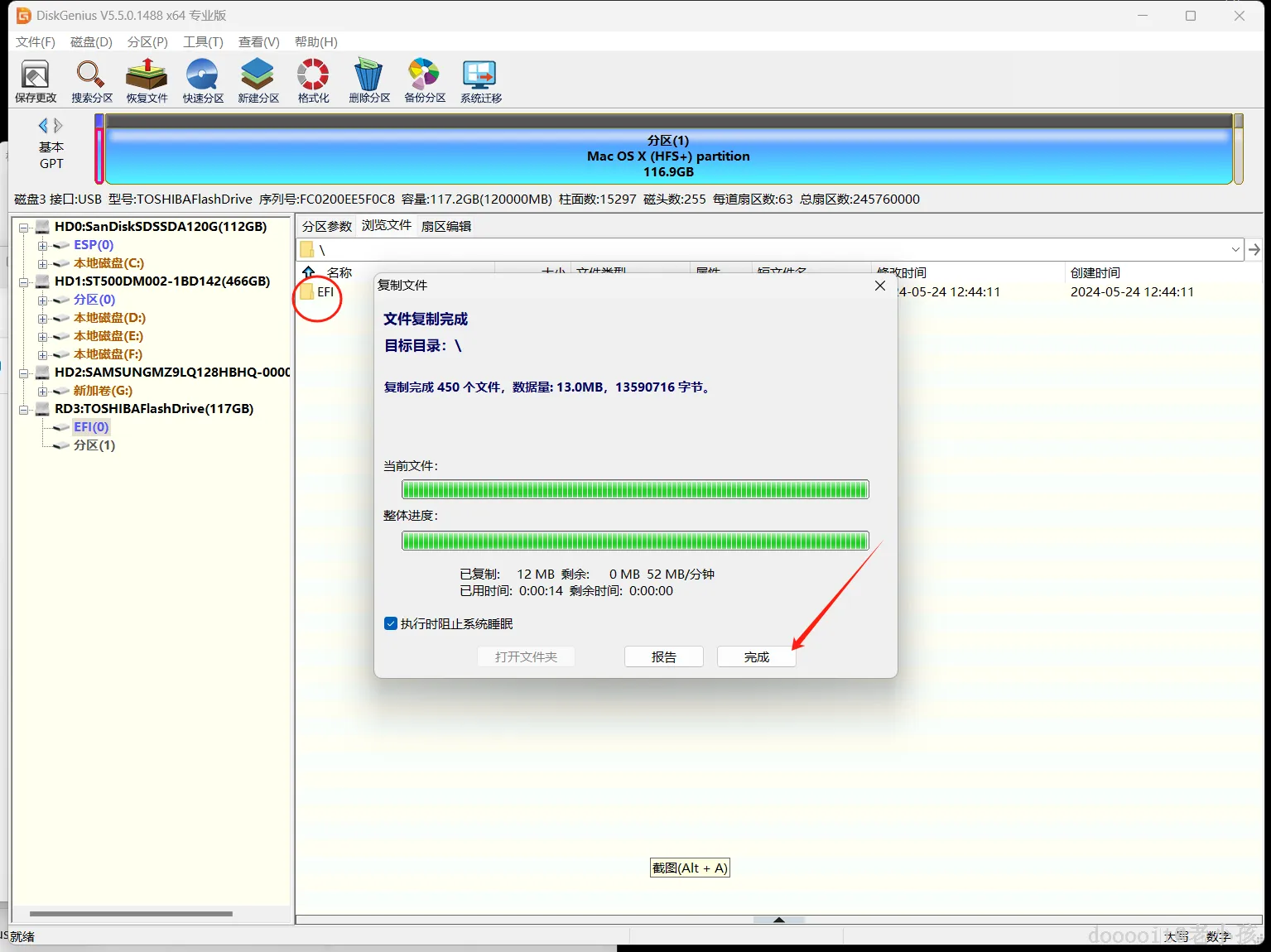Image resolution: width=1271 pixels, height=952 pixels.
Task: Collapse the RD3:TOSHIBAFlashDrive disk node
Action: tap(24, 409)
